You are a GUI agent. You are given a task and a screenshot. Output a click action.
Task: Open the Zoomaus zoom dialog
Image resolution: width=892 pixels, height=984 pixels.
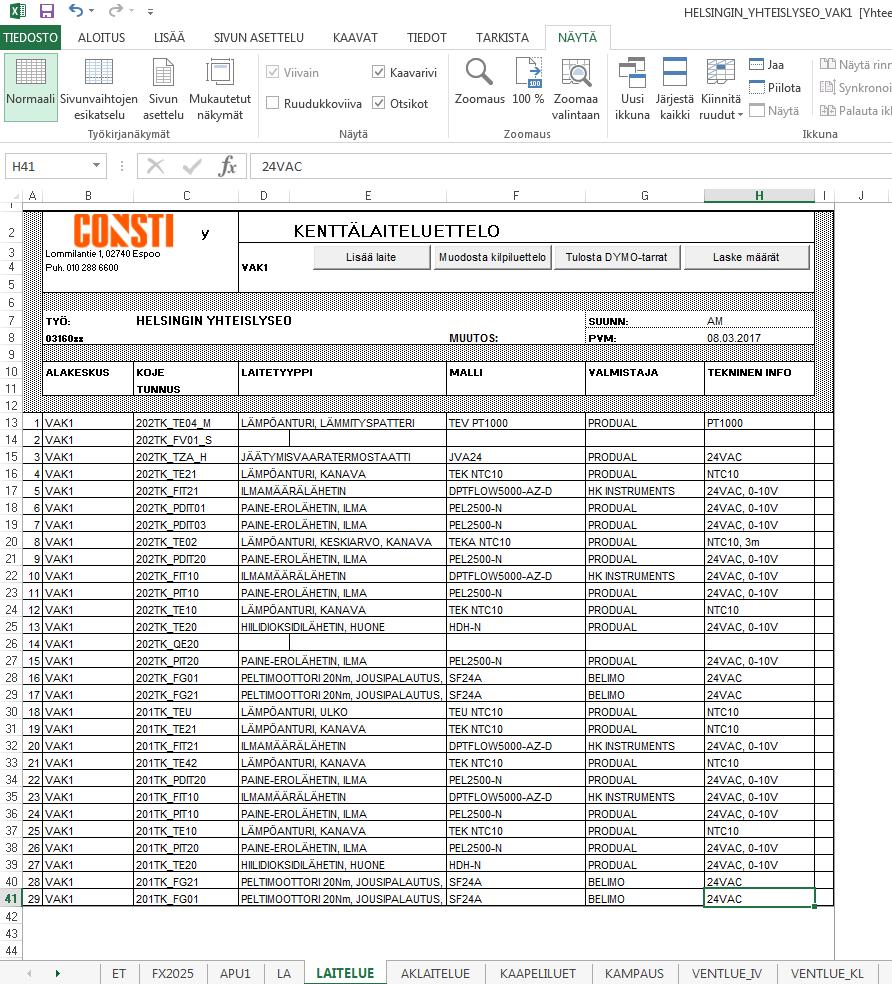pyautogui.click(x=480, y=82)
